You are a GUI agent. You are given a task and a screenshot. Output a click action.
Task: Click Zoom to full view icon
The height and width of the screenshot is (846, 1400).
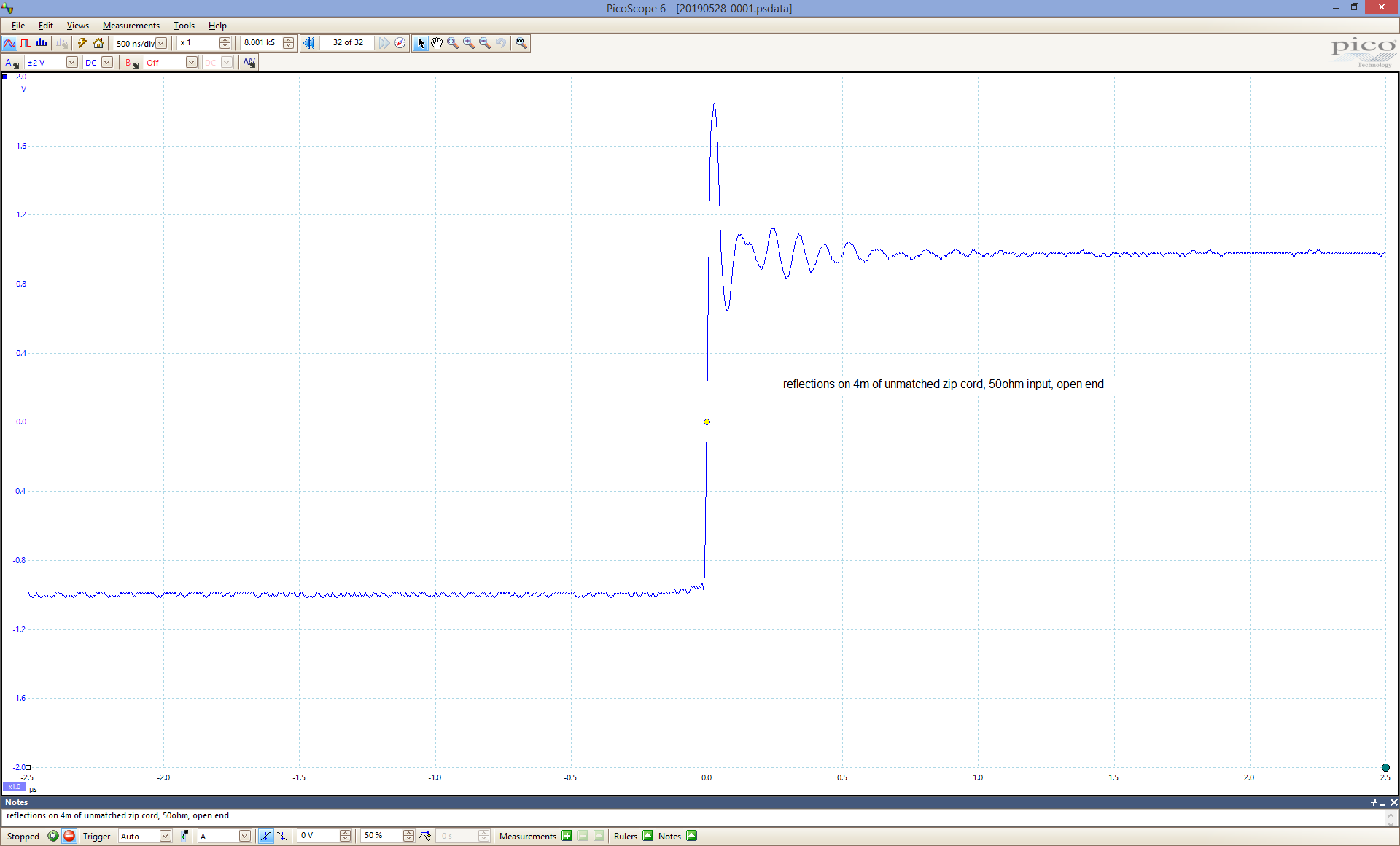click(x=521, y=43)
